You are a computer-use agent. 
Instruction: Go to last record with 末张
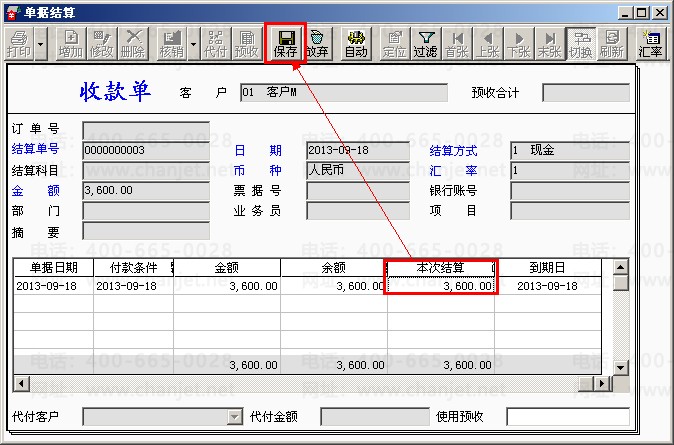549,44
